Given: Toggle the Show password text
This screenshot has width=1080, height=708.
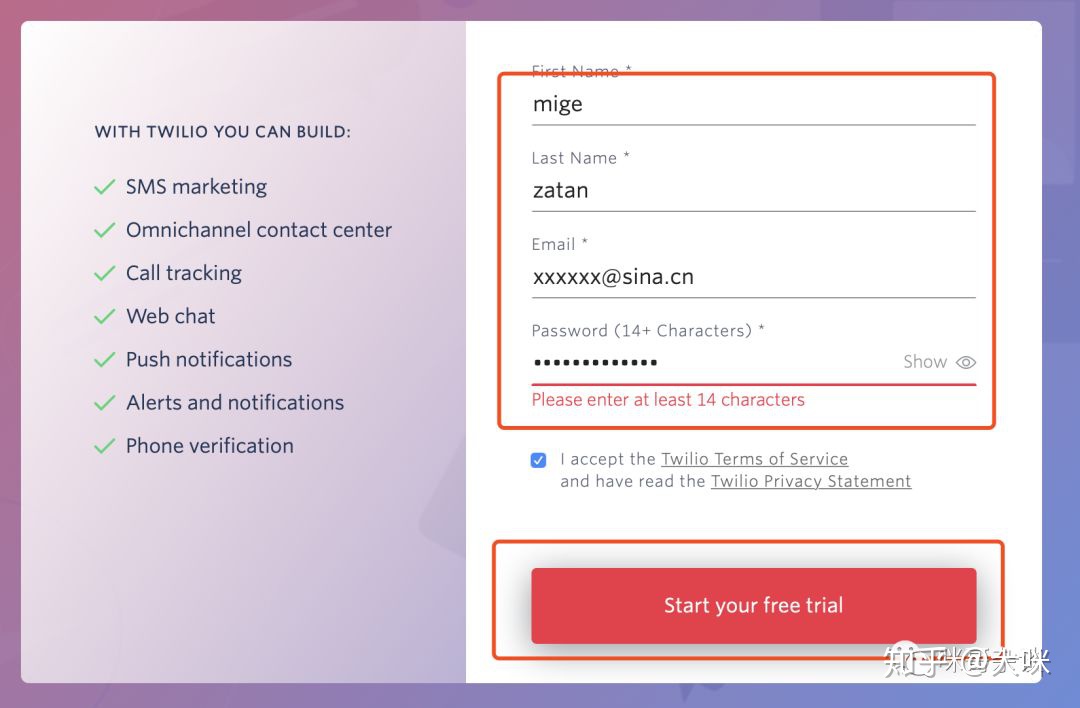Looking at the screenshot, I should (x=925, y=362).
